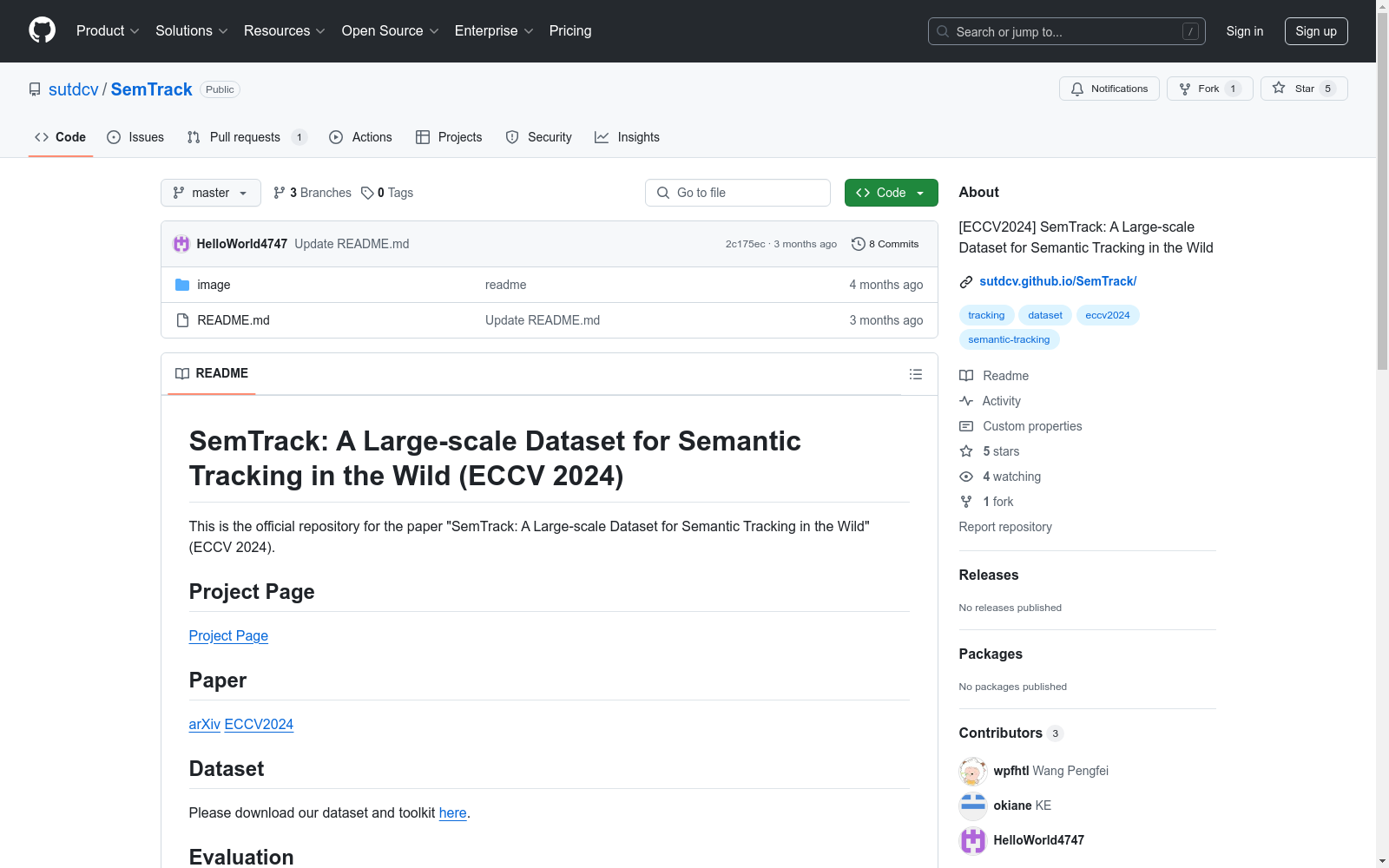Viewport: 1389px width, 868px height.
Task: Click the Search or jump to field
Action: 1067,31
